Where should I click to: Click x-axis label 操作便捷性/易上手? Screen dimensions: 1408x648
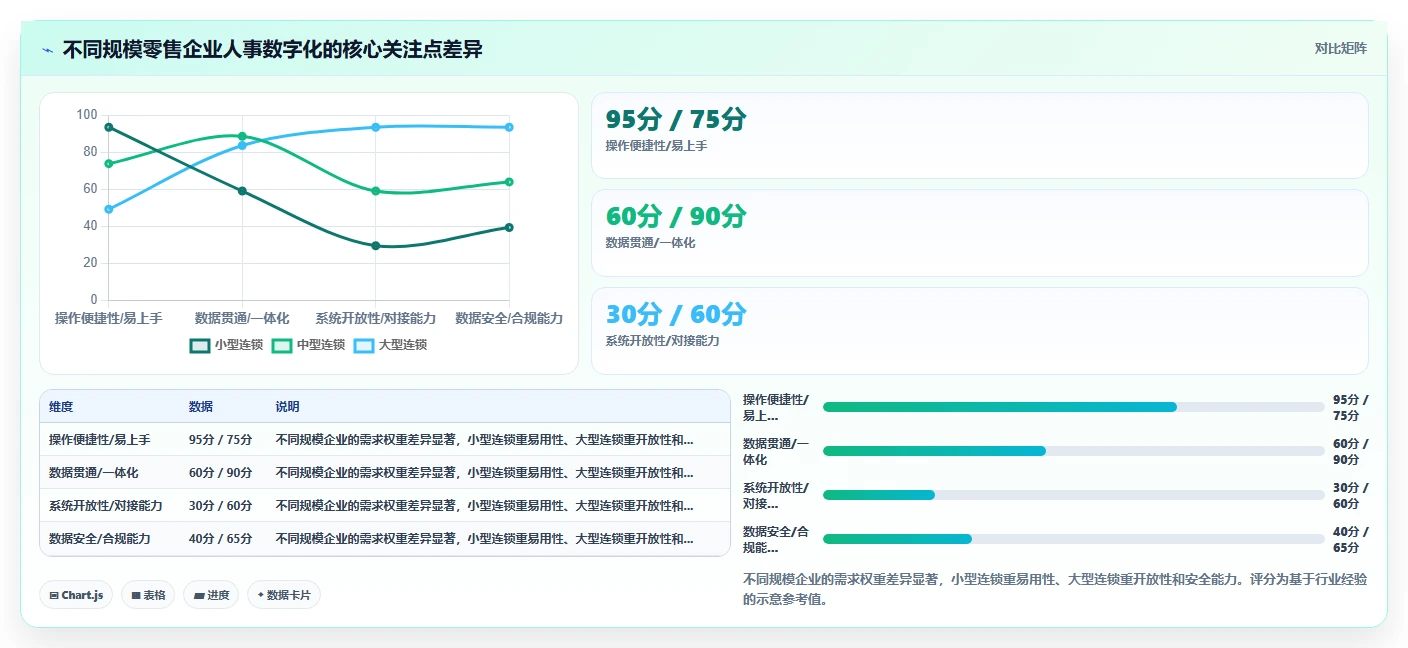pyautogui.click(x=108, y=318)
